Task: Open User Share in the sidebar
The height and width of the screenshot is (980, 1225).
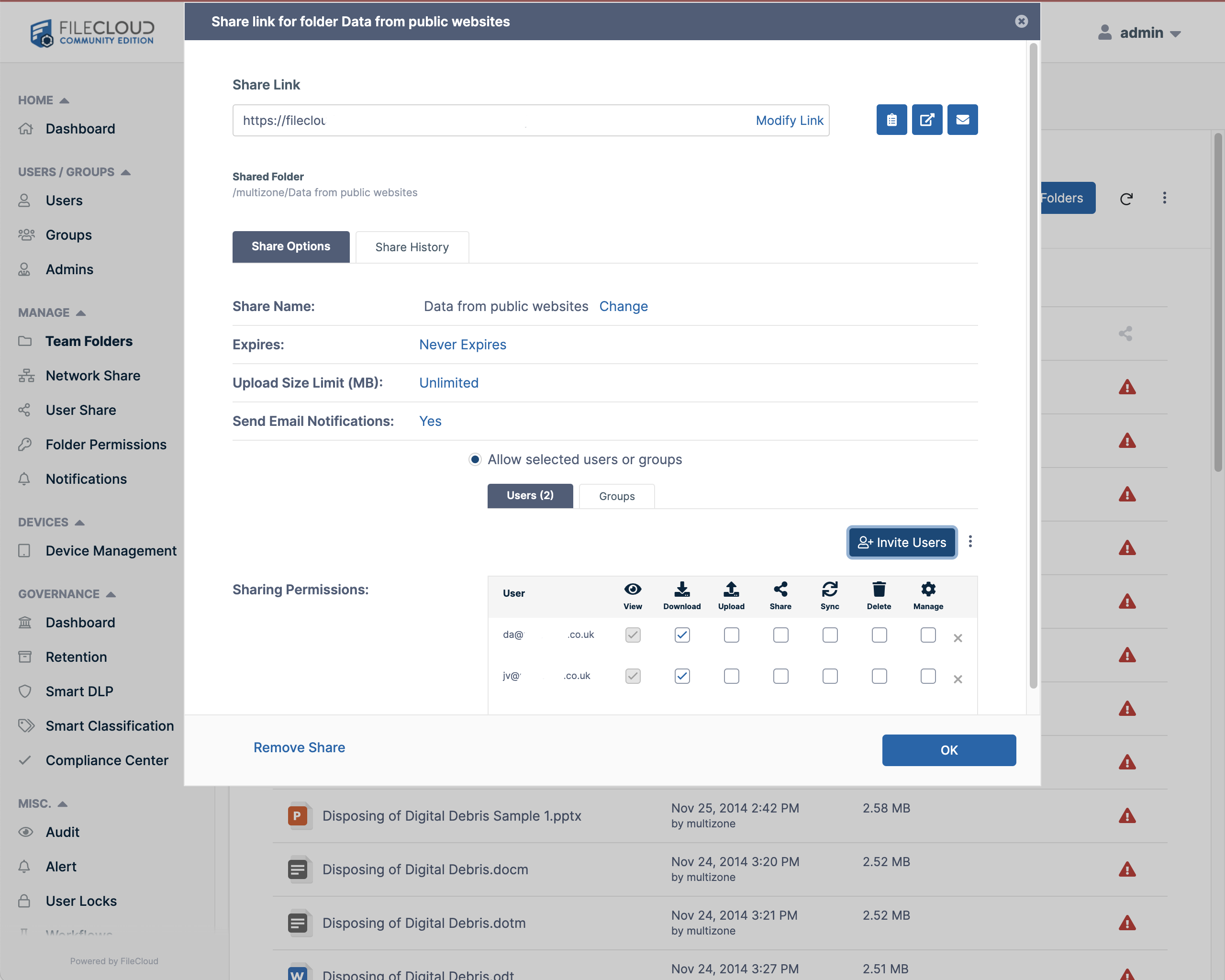Action: [x=80, y=410]
